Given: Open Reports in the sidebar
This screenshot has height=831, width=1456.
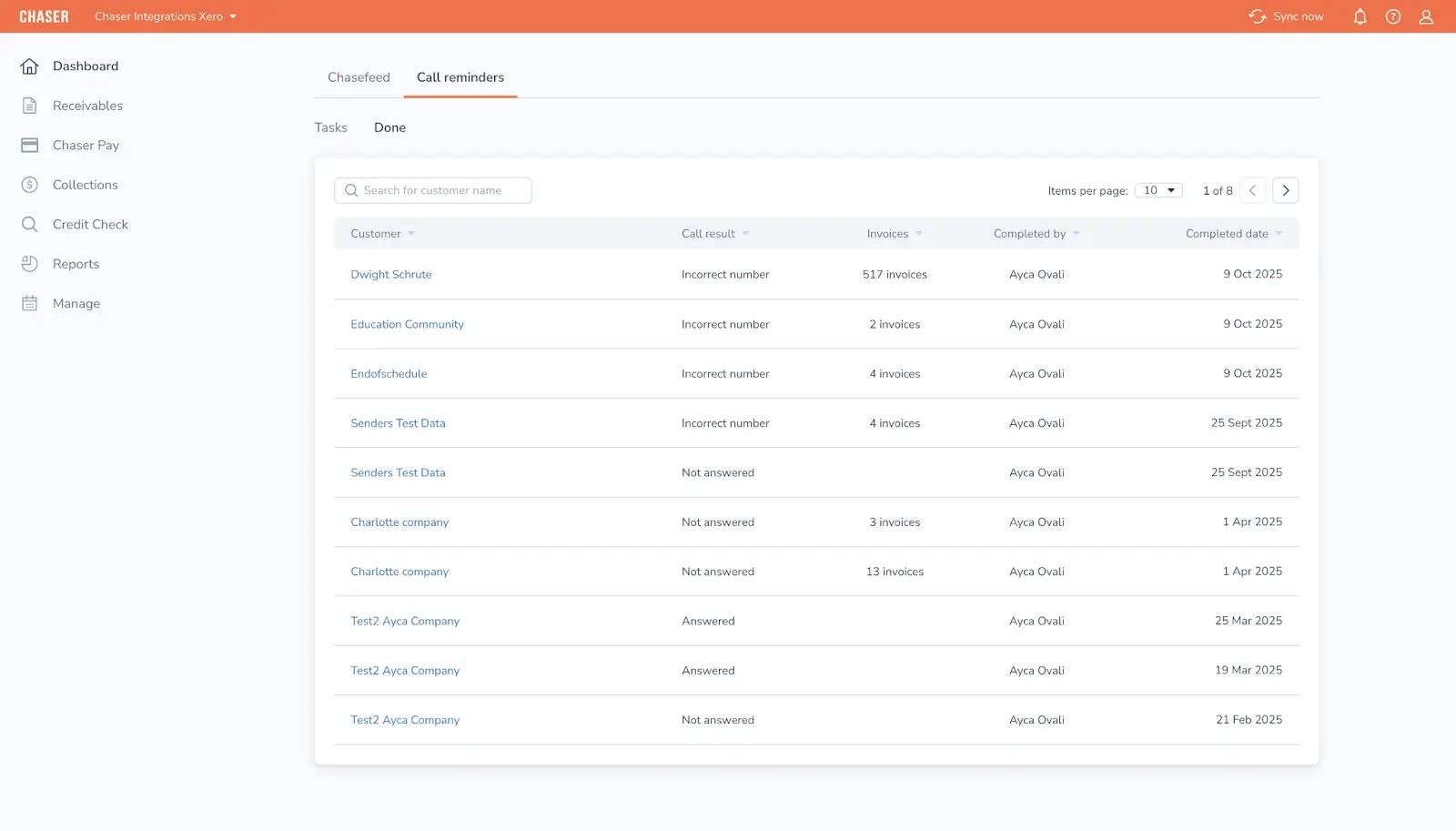Looking at the screenshot, I should (x=76, y=264).
